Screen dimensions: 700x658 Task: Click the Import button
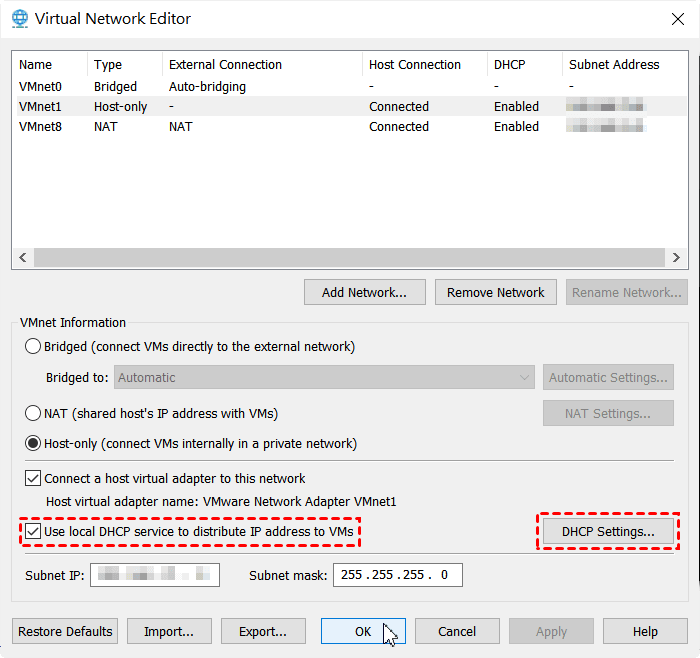point(169,631)
